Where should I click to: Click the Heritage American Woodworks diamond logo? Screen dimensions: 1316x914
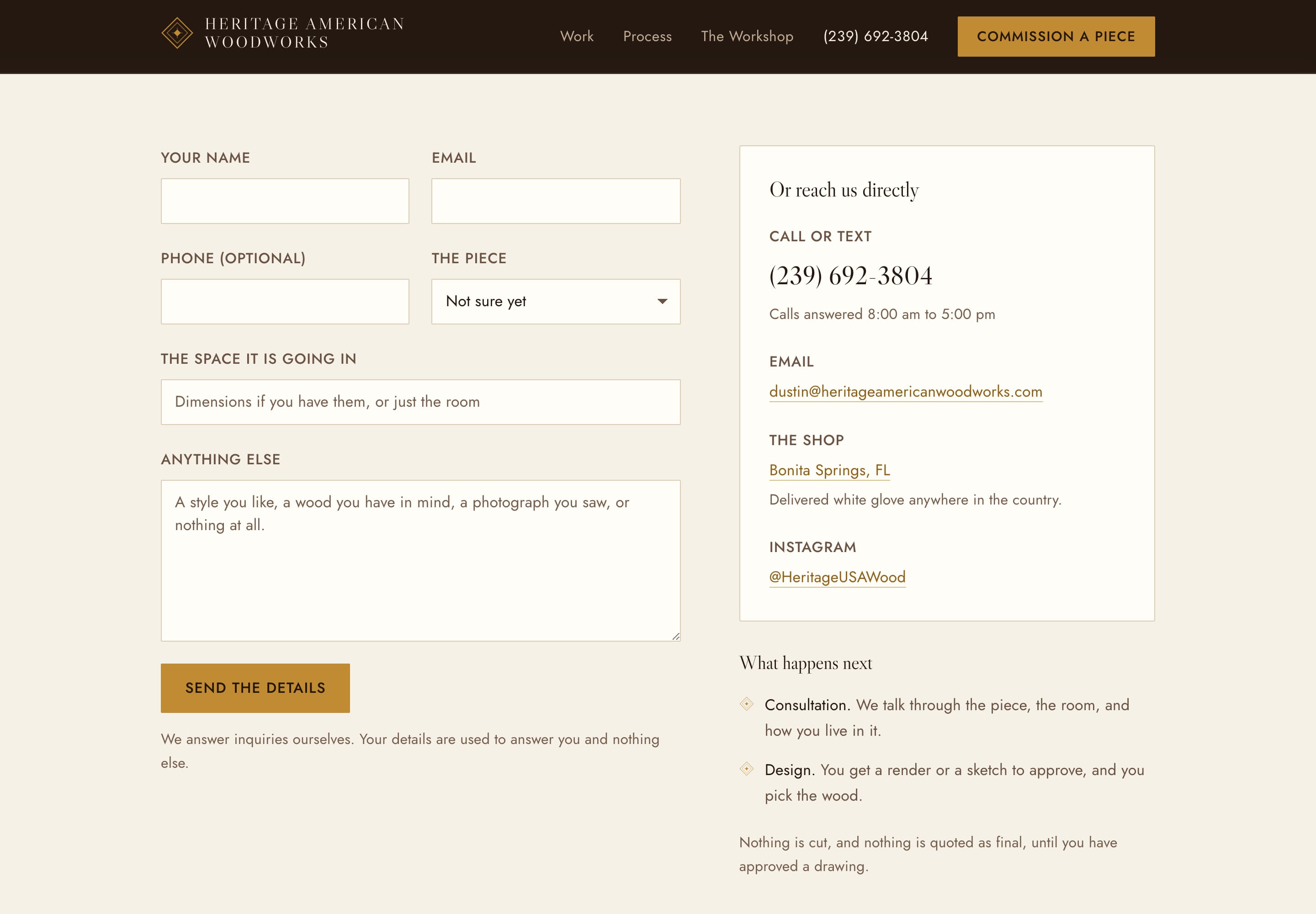(177, 33)
